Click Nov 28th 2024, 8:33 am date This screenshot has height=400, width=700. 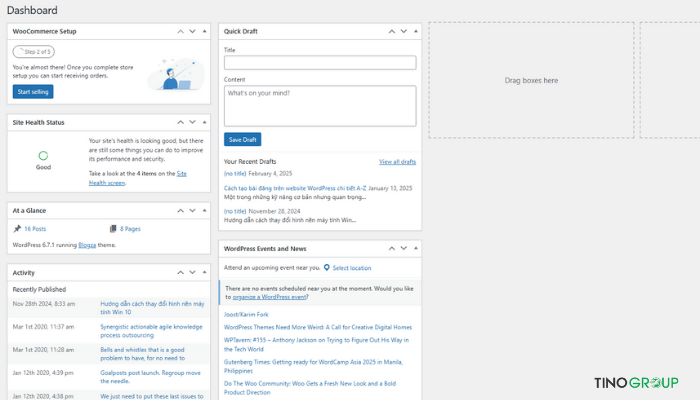(x=44, y=304)
